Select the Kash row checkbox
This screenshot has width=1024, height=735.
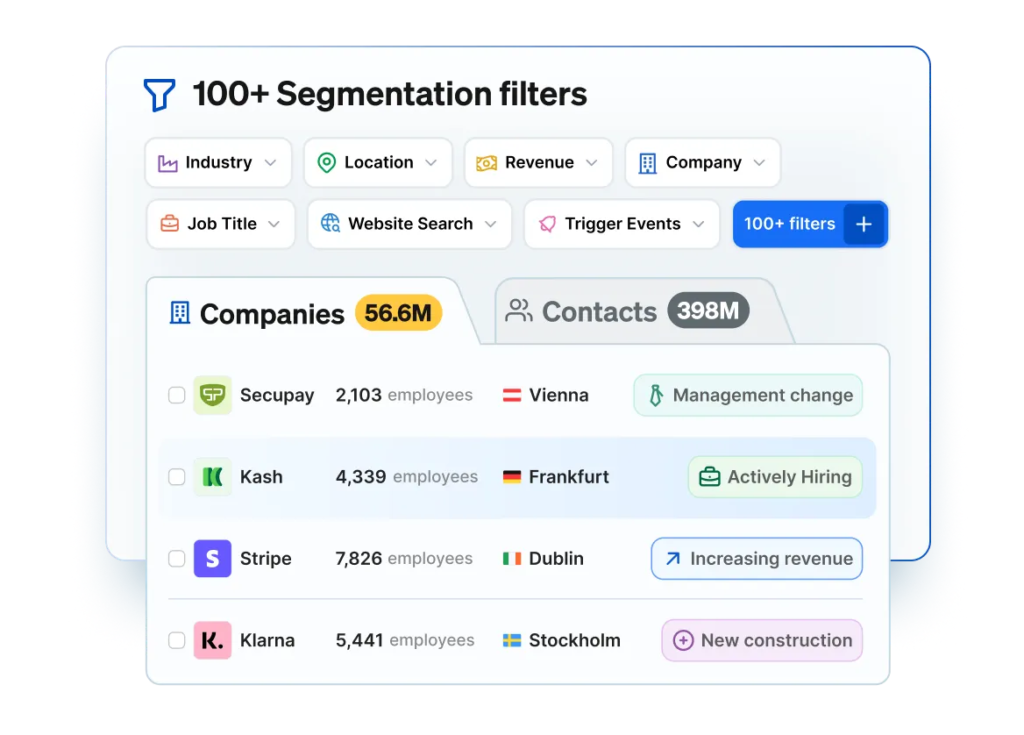[177, 477]
